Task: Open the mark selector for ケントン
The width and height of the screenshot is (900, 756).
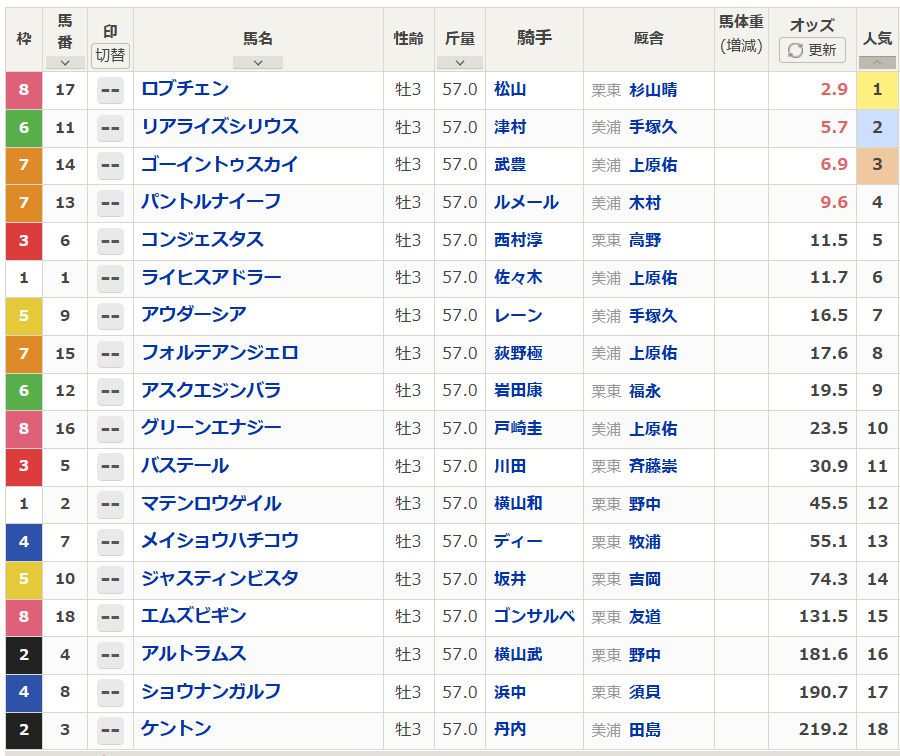Action: (110, 731)
